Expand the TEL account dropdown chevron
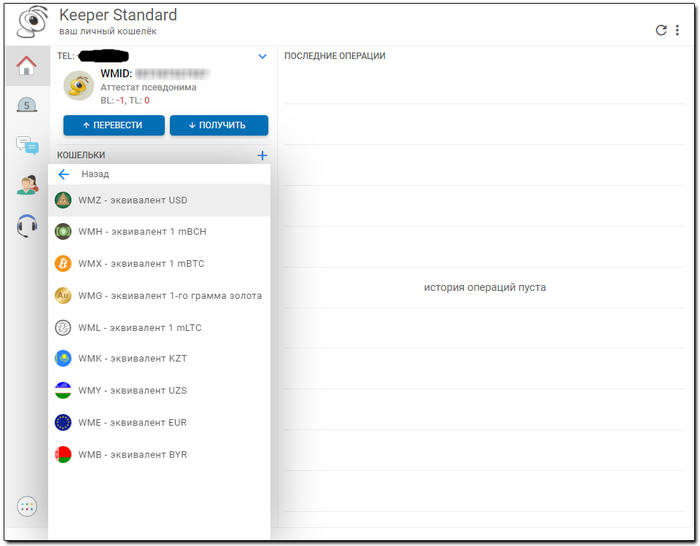700x546 pixels. pyautogui.click(x=262, y=56)
